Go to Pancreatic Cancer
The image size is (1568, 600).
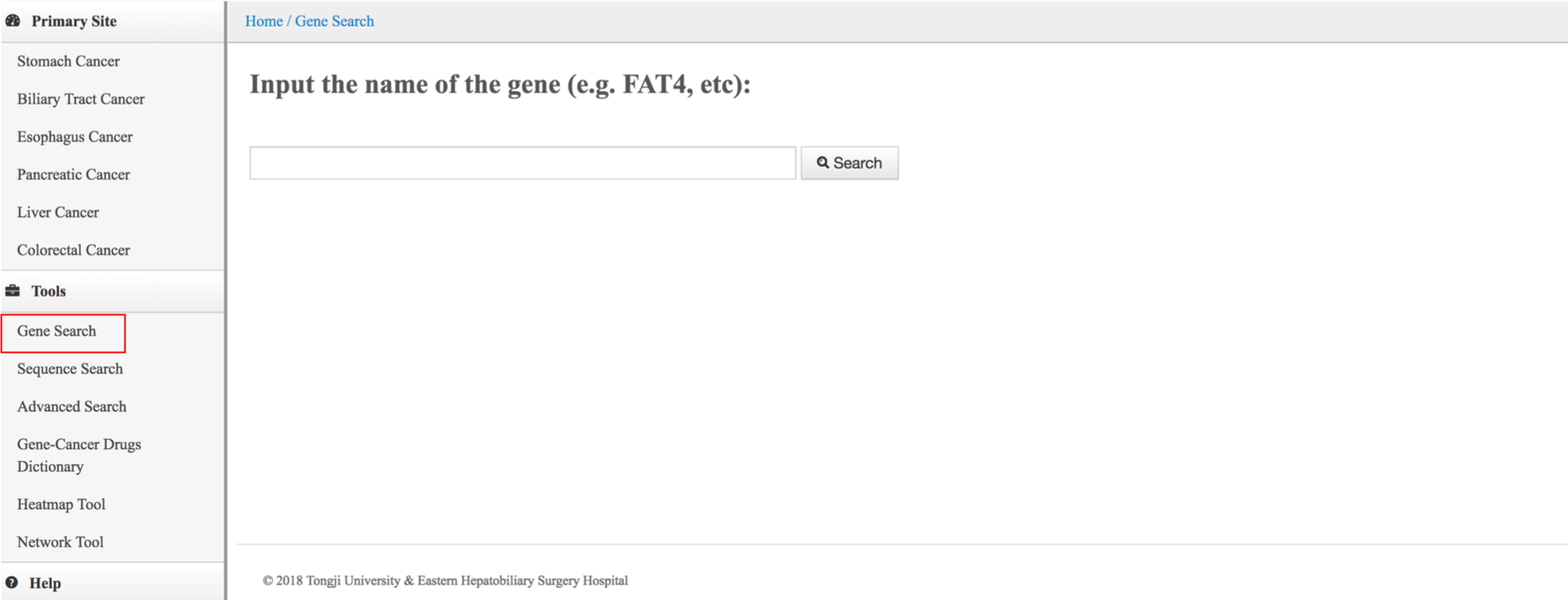73,174
